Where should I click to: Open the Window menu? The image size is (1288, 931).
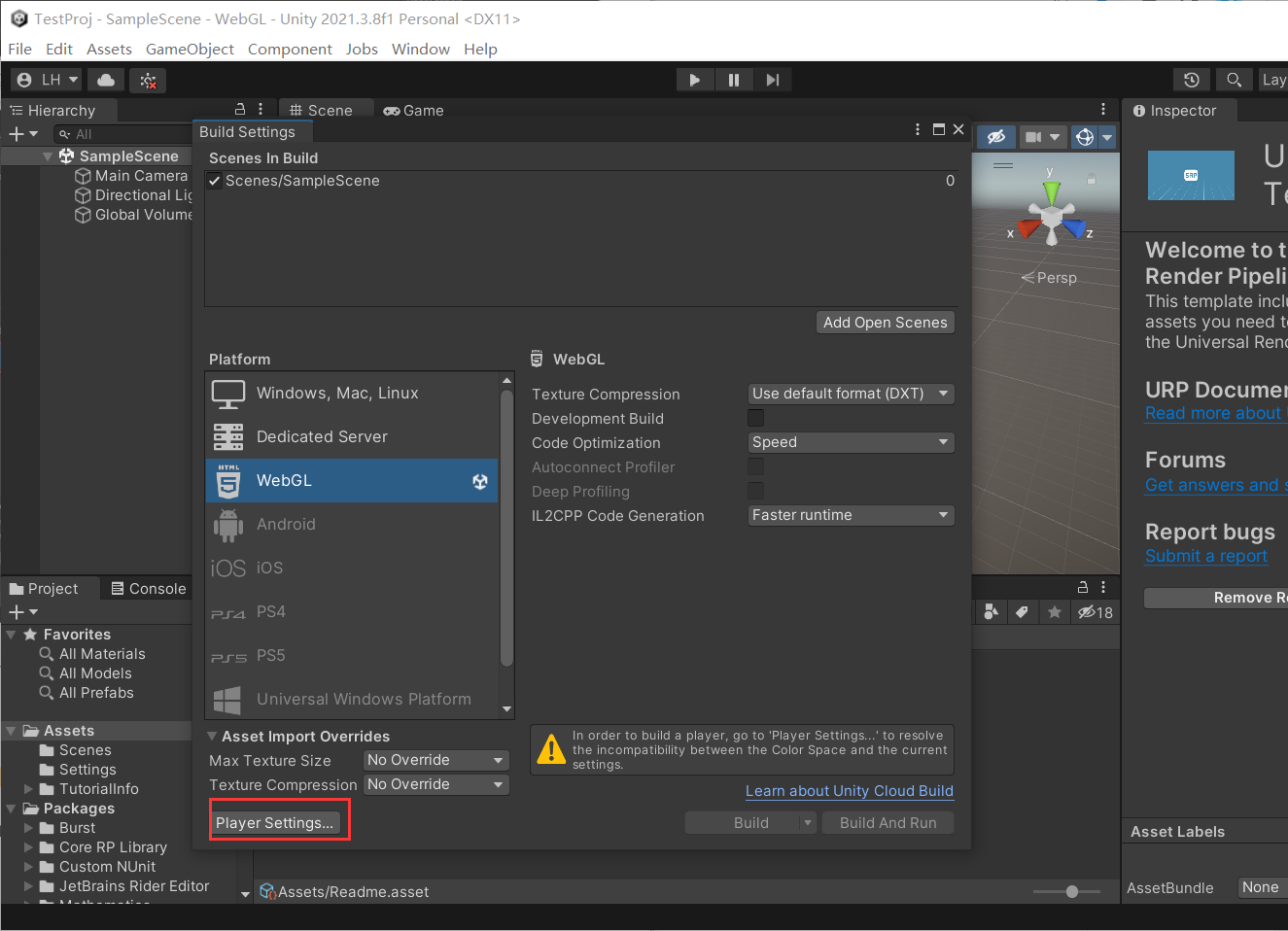click(421, 49)
